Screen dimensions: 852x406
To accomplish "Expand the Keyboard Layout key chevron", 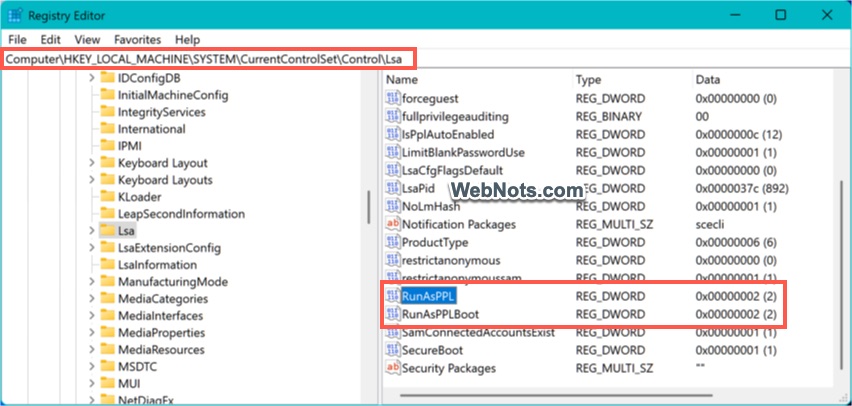I will [x=91, y=163].
